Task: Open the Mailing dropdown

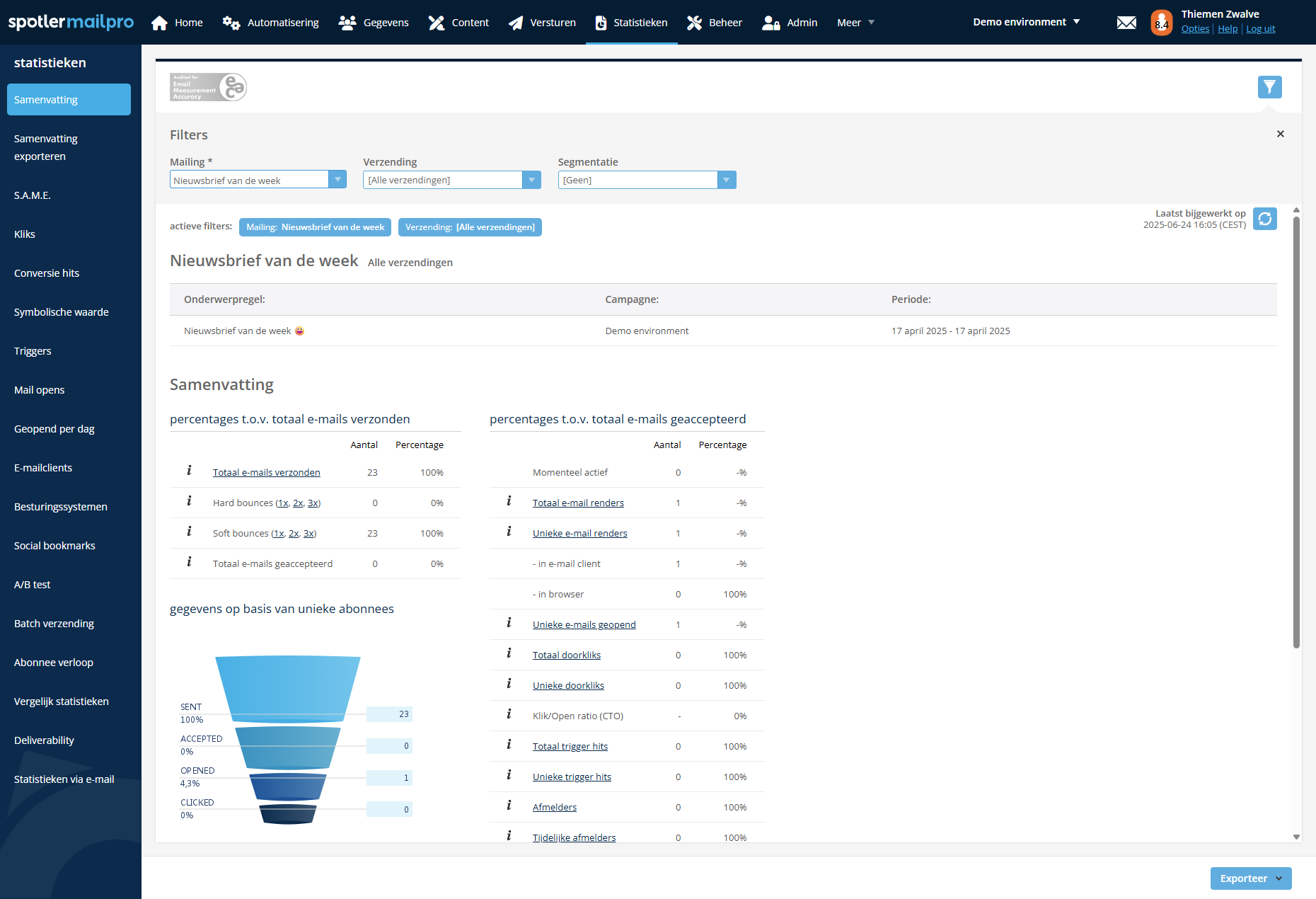Action: tap(337, 180)
